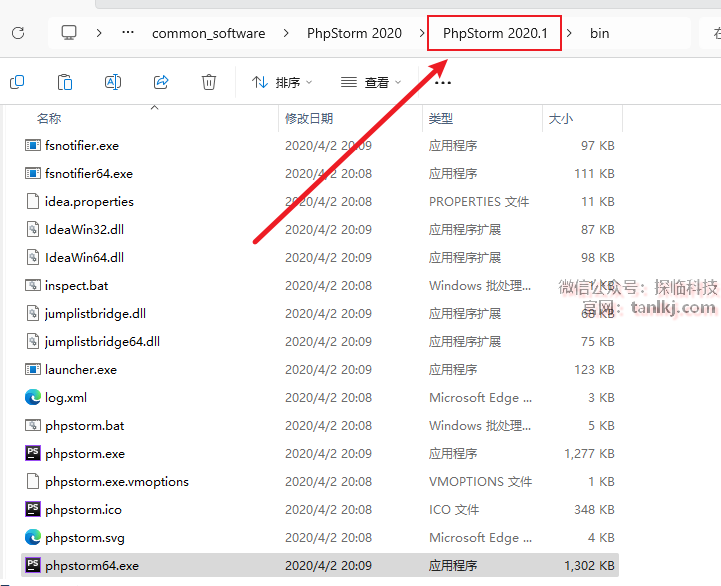The image size is (721, 586).
Task: Sort by the 名称 column header
Action: [49, 118]
